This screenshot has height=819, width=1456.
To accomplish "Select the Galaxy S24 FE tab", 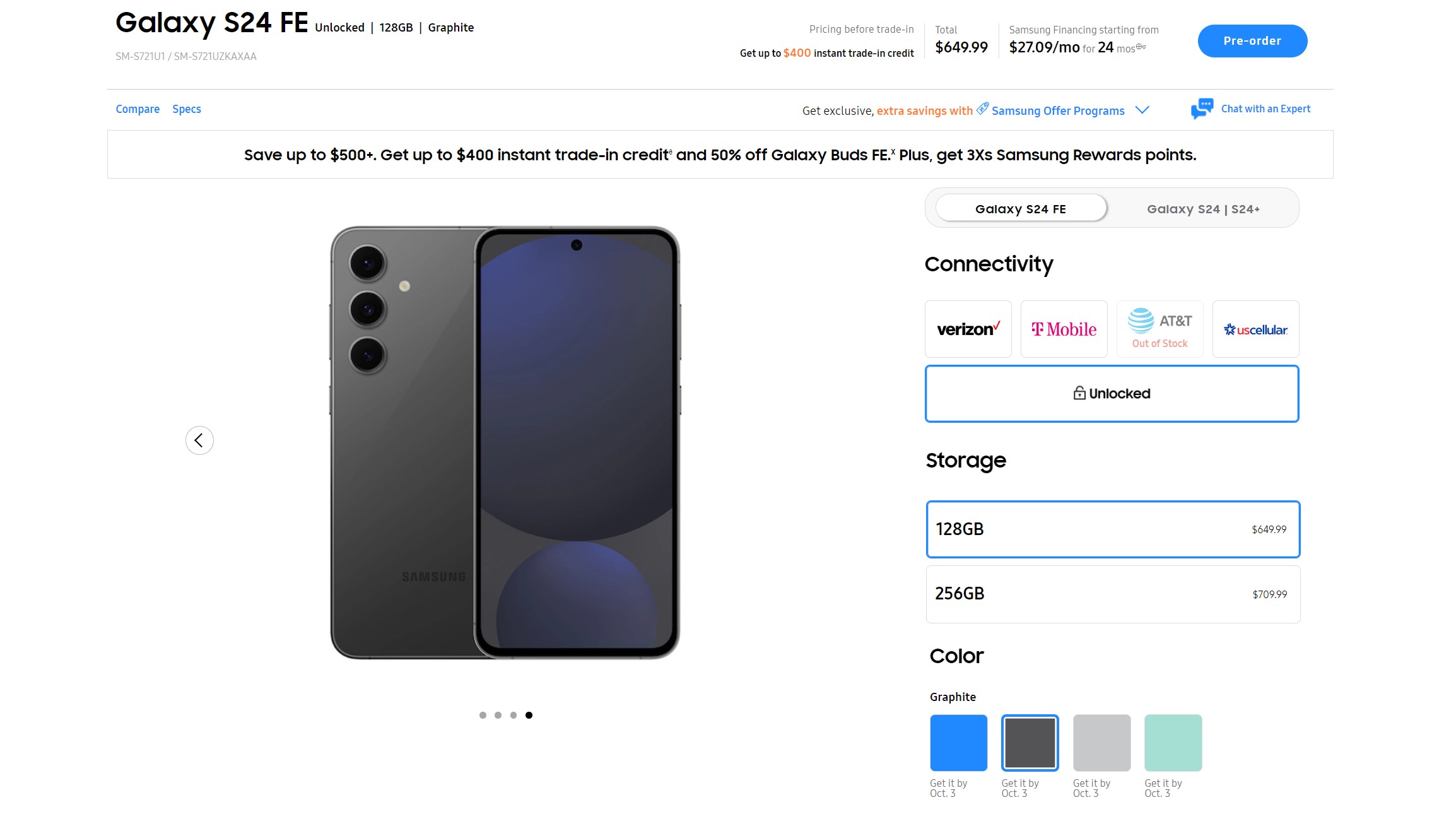I will point(1020,208).
